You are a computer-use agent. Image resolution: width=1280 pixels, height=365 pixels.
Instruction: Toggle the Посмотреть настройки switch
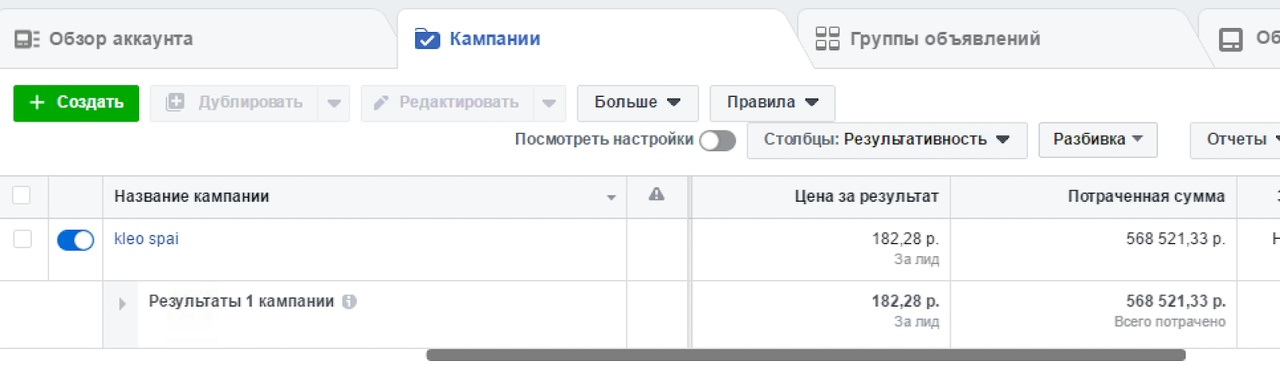coord(717,141)
